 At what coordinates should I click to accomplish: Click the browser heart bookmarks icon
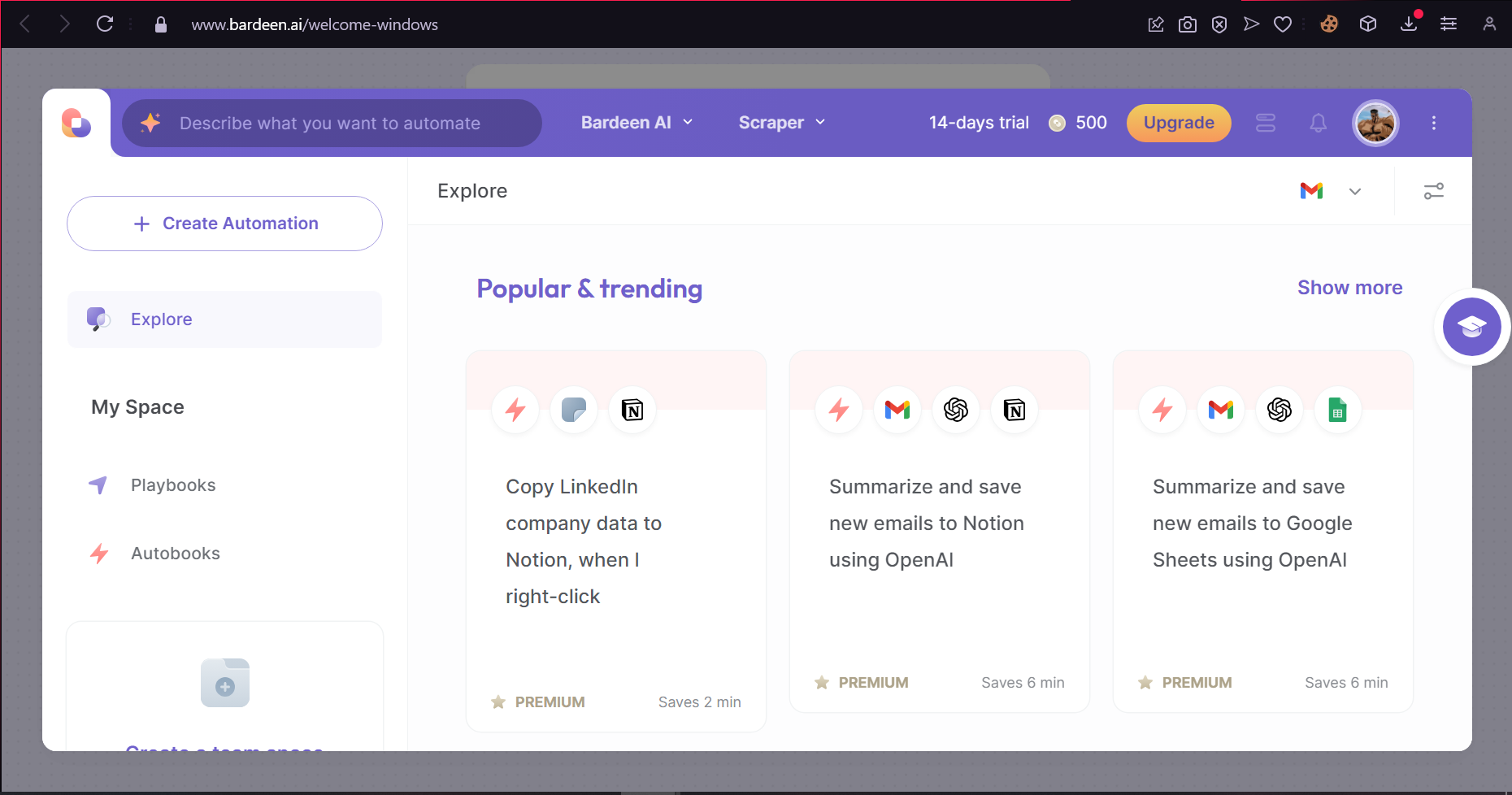[x=1283, y=24]
